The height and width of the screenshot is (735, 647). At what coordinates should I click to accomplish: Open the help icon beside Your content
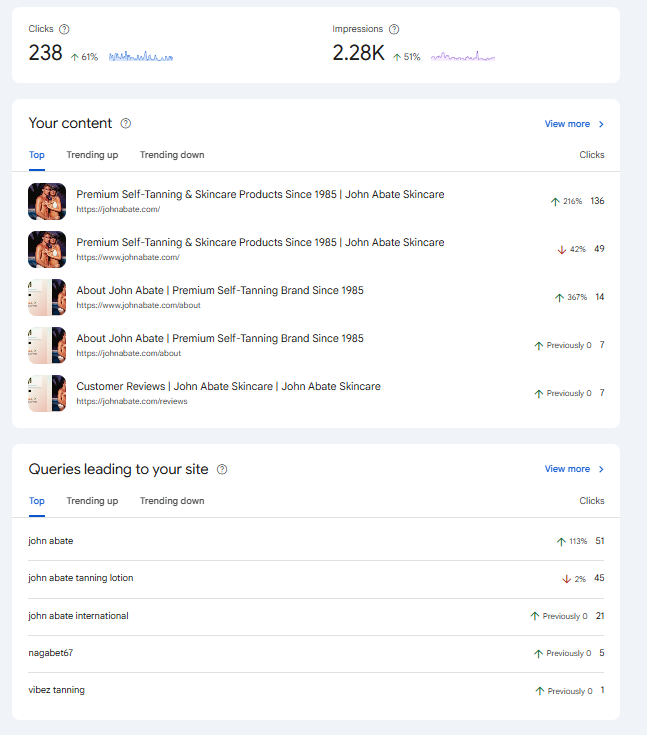coord(126,123)
